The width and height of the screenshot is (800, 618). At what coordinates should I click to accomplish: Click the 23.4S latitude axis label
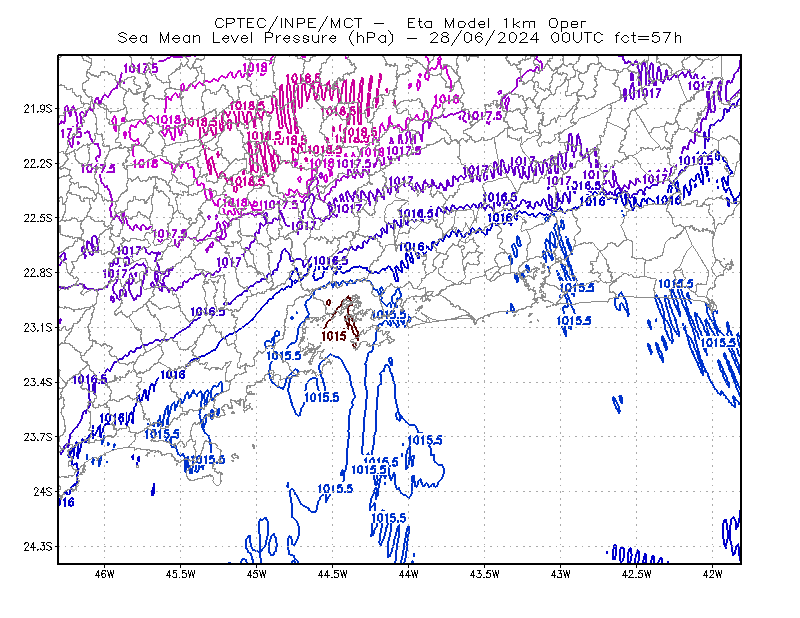(x=38, y=382)
